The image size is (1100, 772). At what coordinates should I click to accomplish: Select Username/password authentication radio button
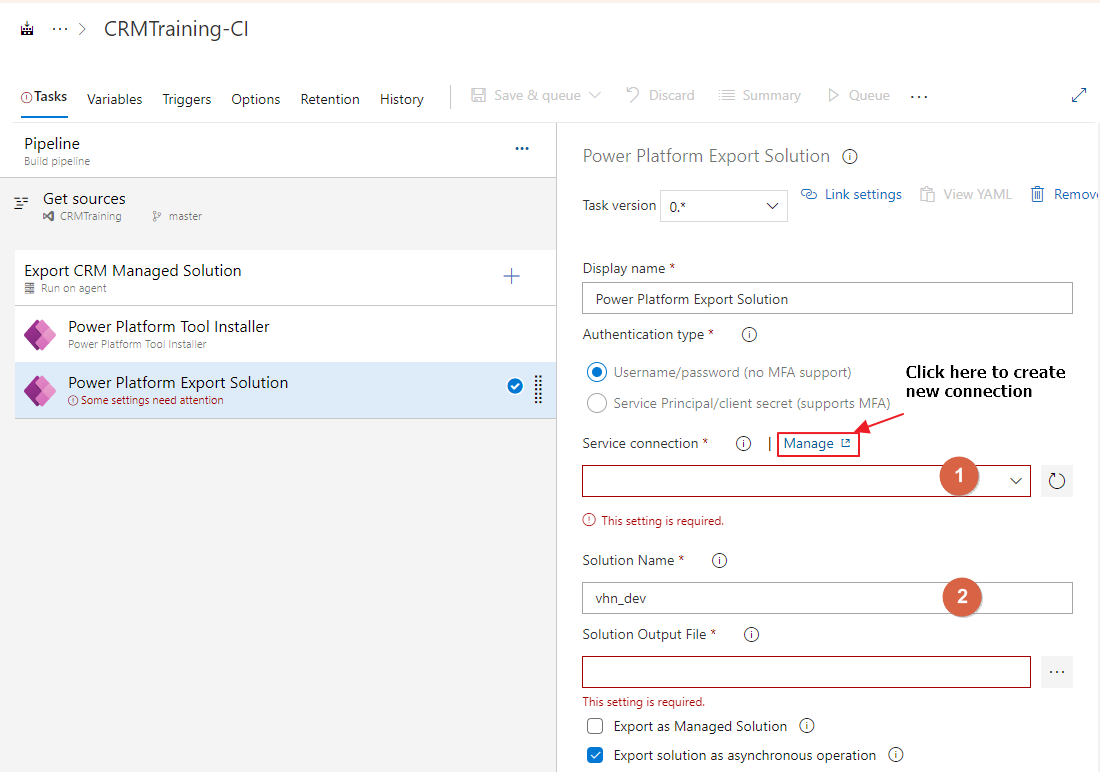click(597, 372)
